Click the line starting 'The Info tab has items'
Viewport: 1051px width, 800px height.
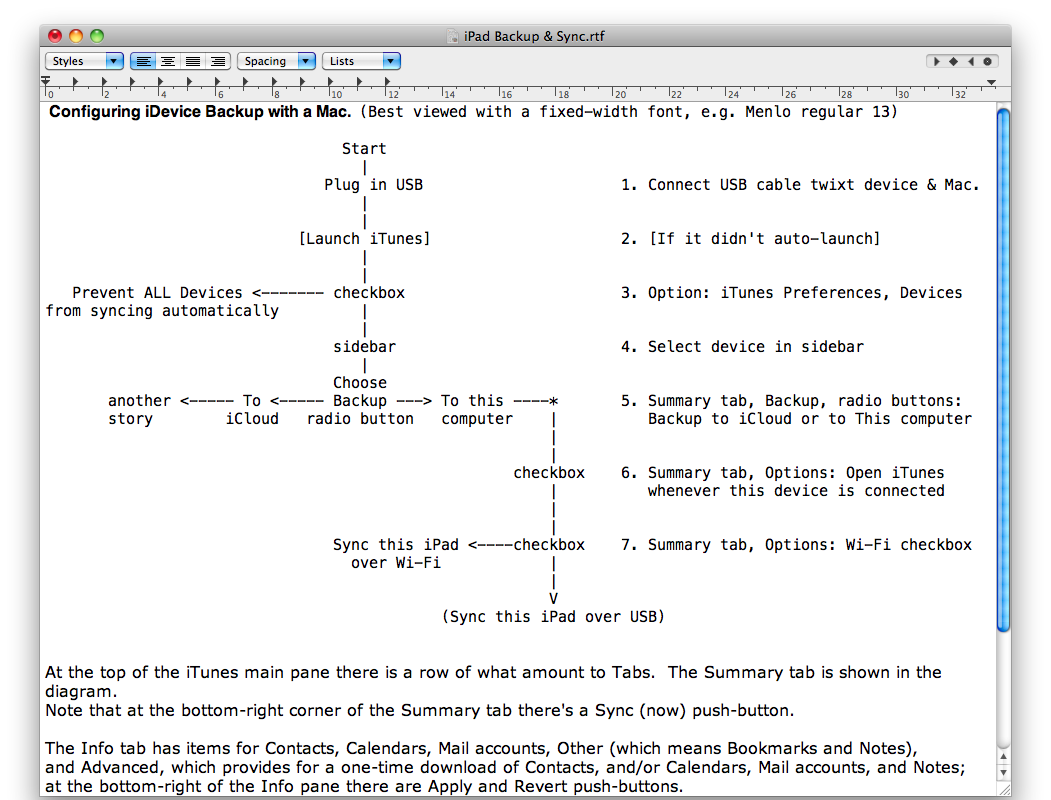481,748
